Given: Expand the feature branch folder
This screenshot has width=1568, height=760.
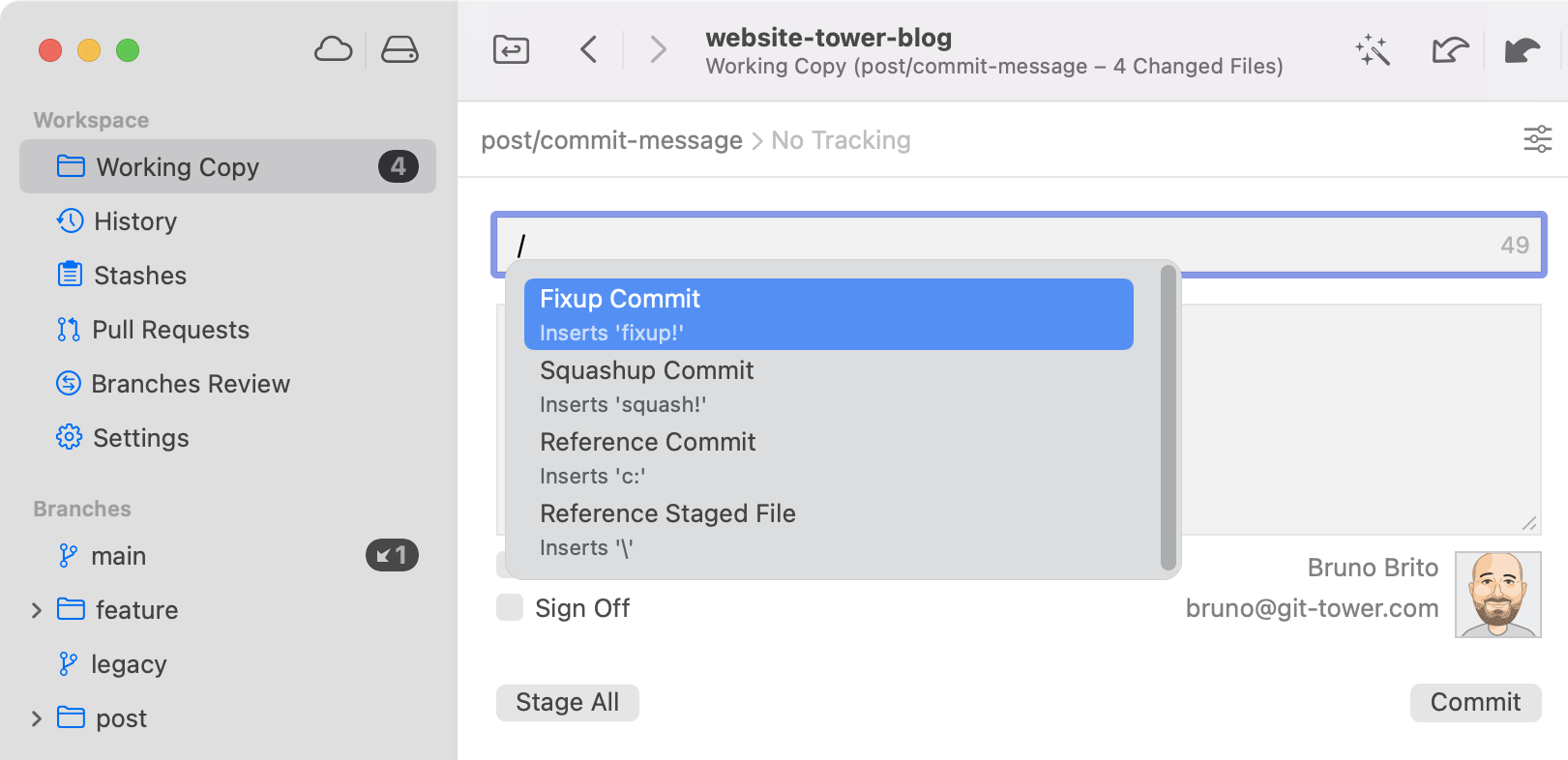Looking at the screenshot, I should point(36,610).
